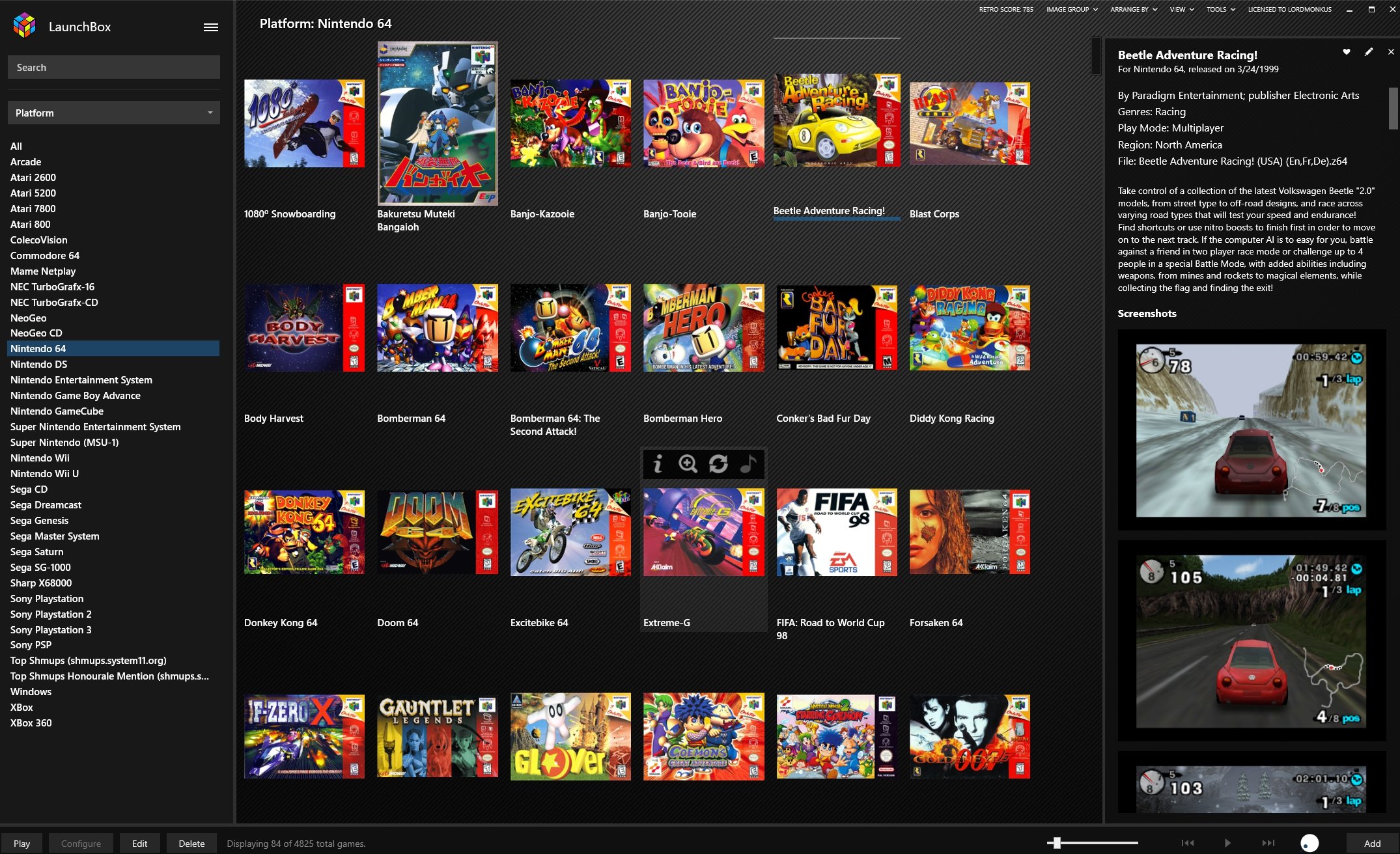Open second screenshot showing speed 105
Viewport: 1400px width, 854px height.
pos(1251,641)
